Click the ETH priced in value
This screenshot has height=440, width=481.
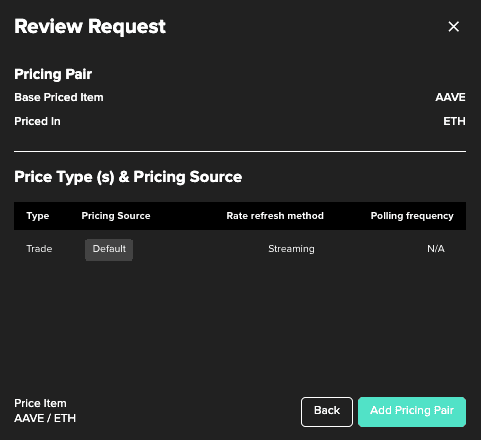(x=454, y=121)
